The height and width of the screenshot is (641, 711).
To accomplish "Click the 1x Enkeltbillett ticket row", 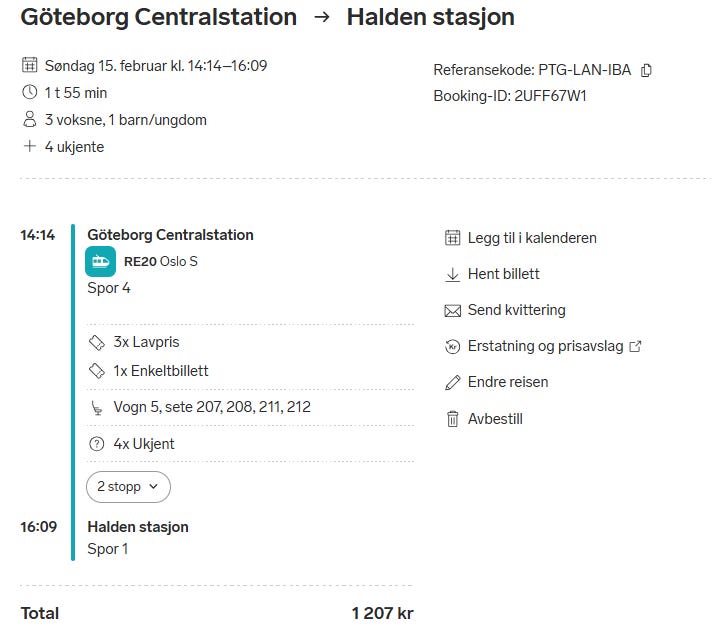I will 161,371.
